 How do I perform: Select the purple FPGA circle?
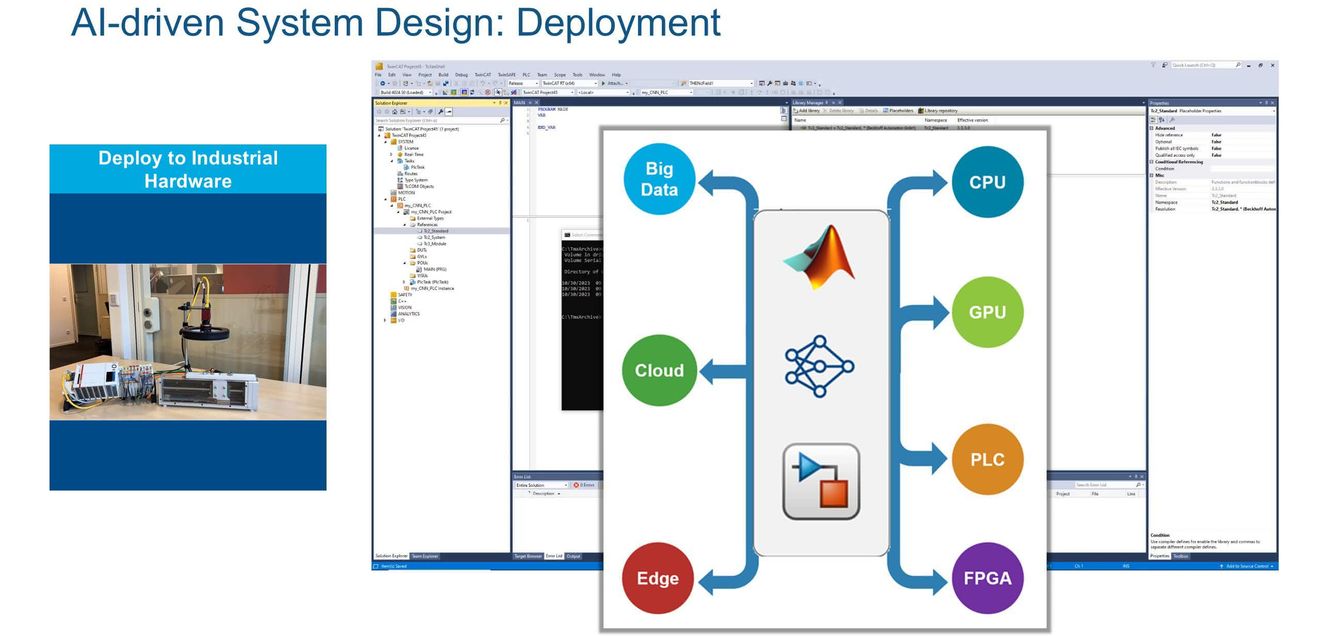tap(987, 577)
